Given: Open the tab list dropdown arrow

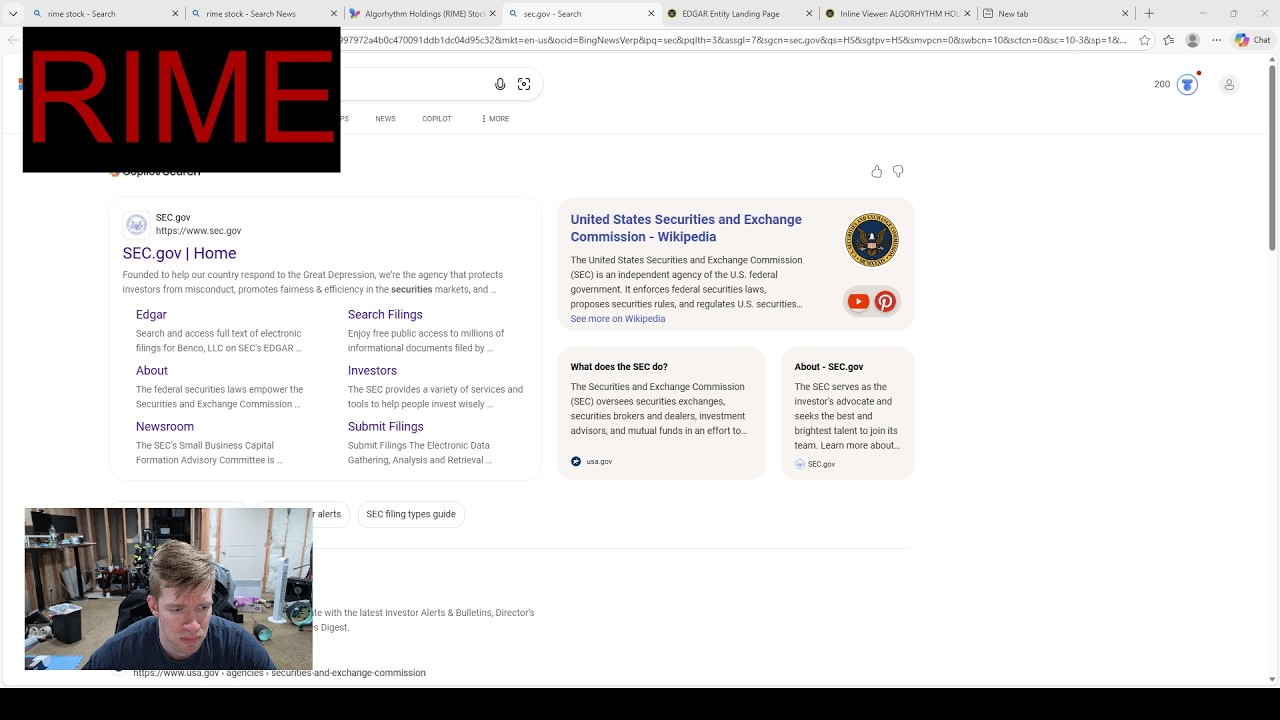Looking at the screenshot, I should [13, 13].
